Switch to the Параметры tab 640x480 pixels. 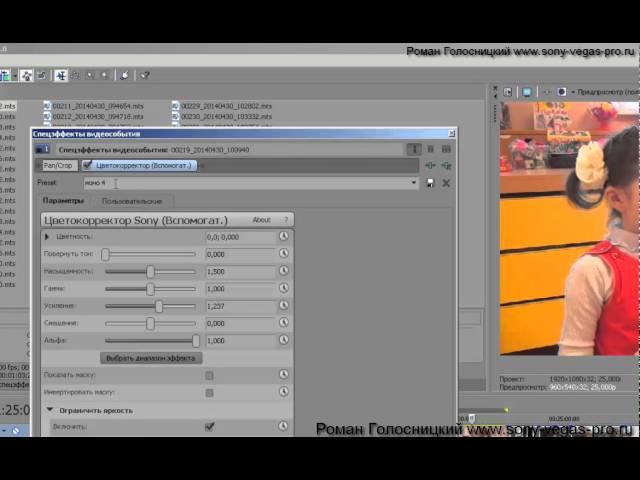[63, 201]
